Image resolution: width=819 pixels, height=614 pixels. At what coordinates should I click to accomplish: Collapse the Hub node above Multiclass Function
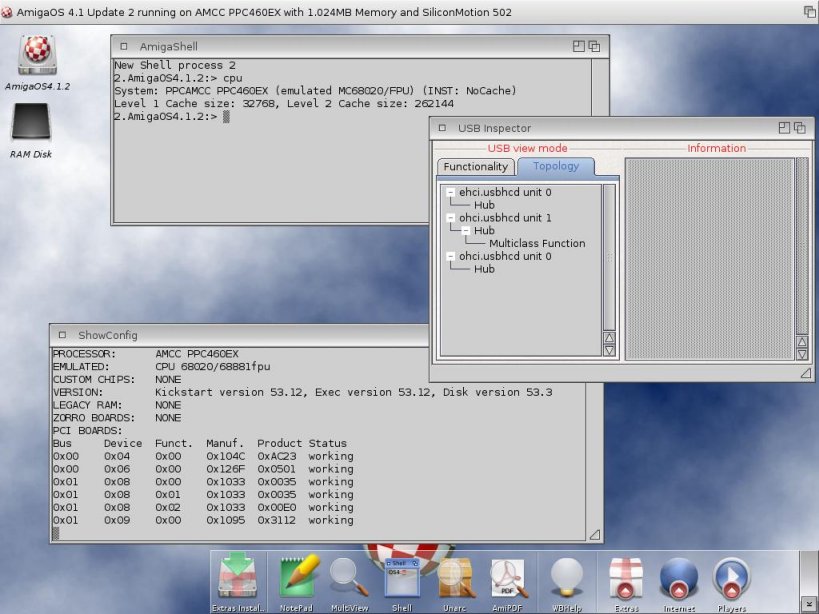(x=466, y=231)
